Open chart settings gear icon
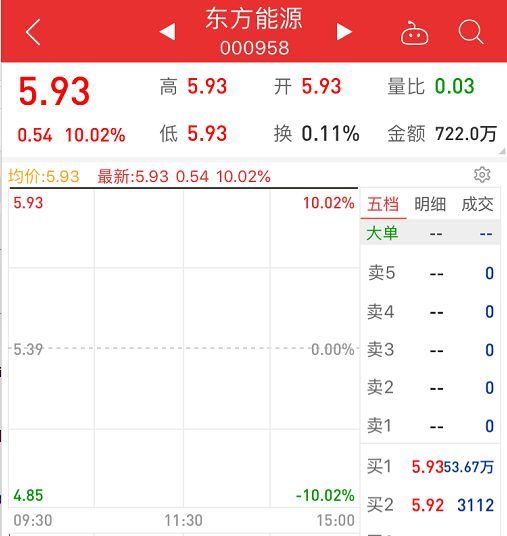 (482, 175)
